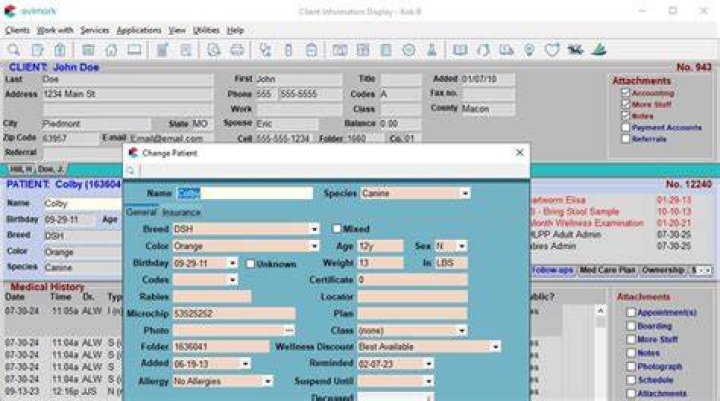Click the calculator toolbar icon

(363, 50)
